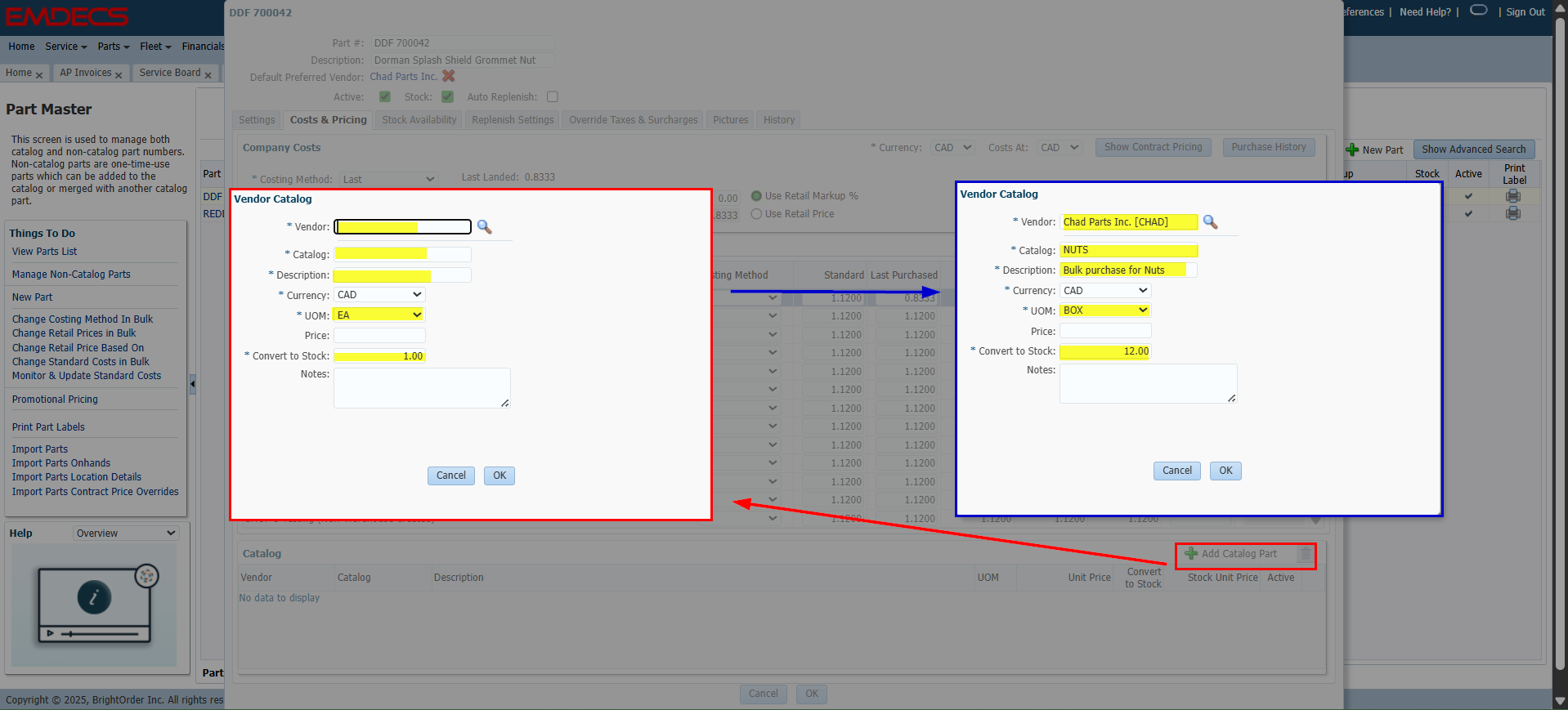
Task: Open the Manage Non-Catalog Parts link
Action: click(71, 275)
